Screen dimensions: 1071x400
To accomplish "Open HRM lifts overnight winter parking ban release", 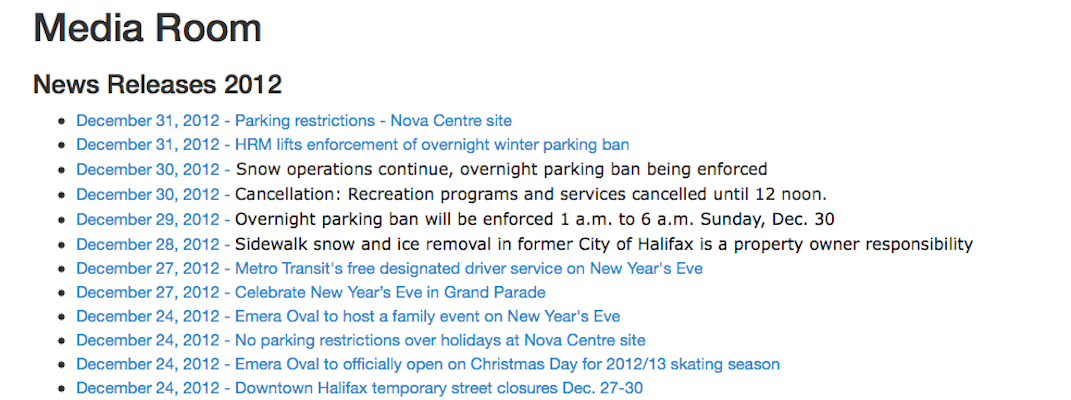I will coord(431,145).
